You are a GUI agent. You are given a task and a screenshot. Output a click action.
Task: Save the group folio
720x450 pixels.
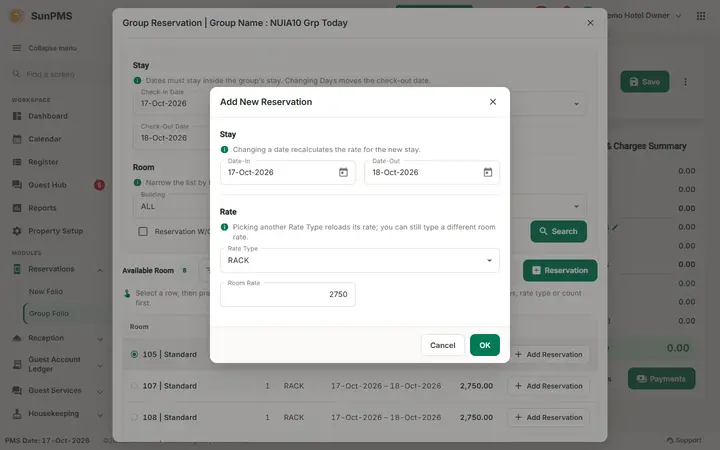[644, 82]
